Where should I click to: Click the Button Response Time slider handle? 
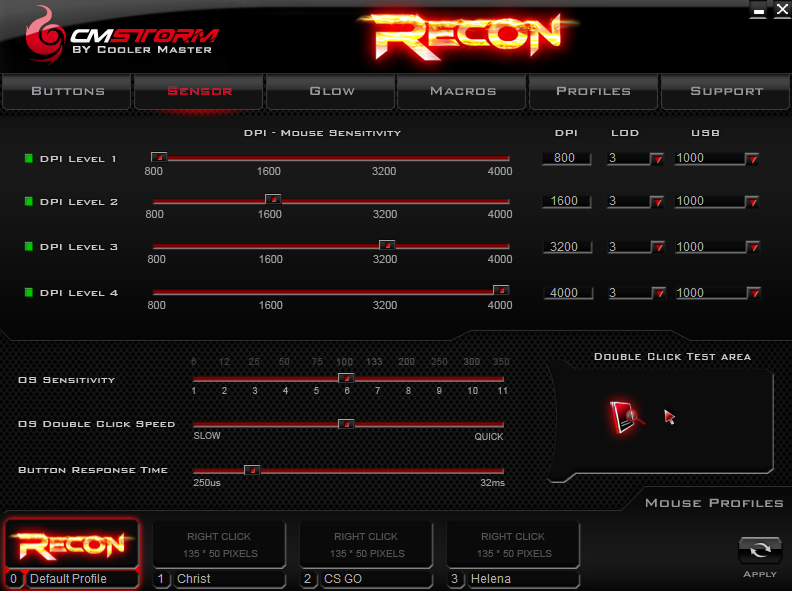tap(252, 469)
